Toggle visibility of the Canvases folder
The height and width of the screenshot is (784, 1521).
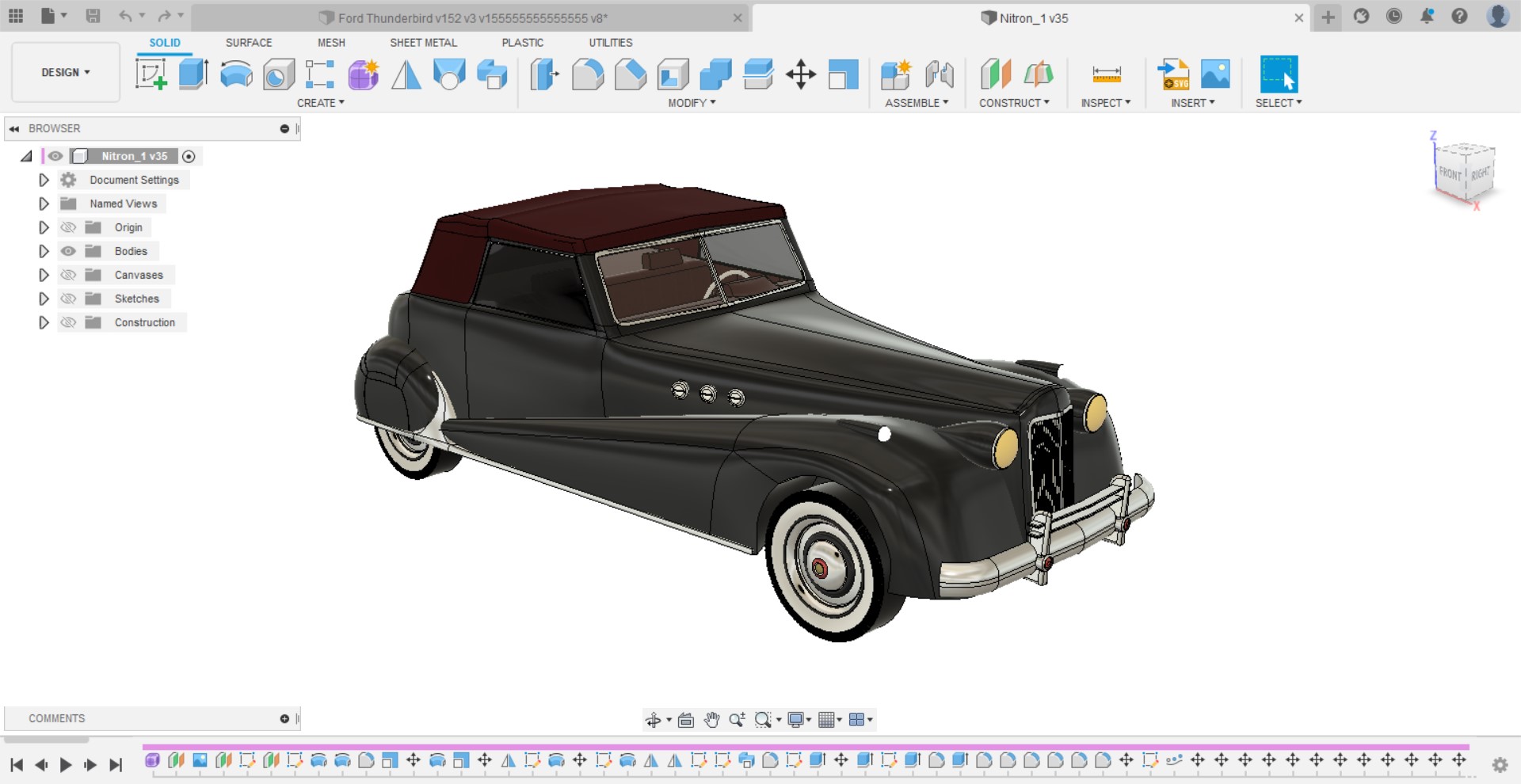click(x=69, y=275)
